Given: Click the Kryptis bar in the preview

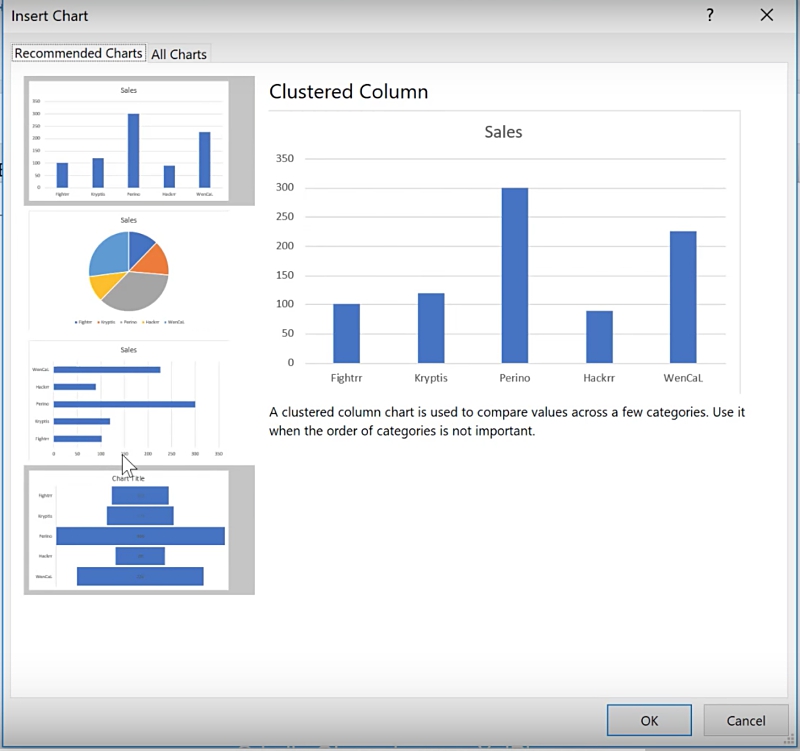Looking at the screenshot, I should (x=430, y=328).
